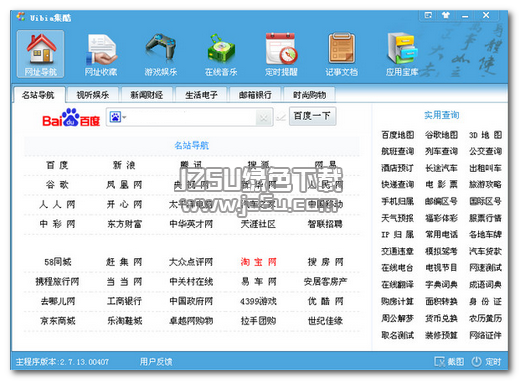This screenshot has height=381, width=519.
Task: Click the Baidu logo
Action: [71, 117]
